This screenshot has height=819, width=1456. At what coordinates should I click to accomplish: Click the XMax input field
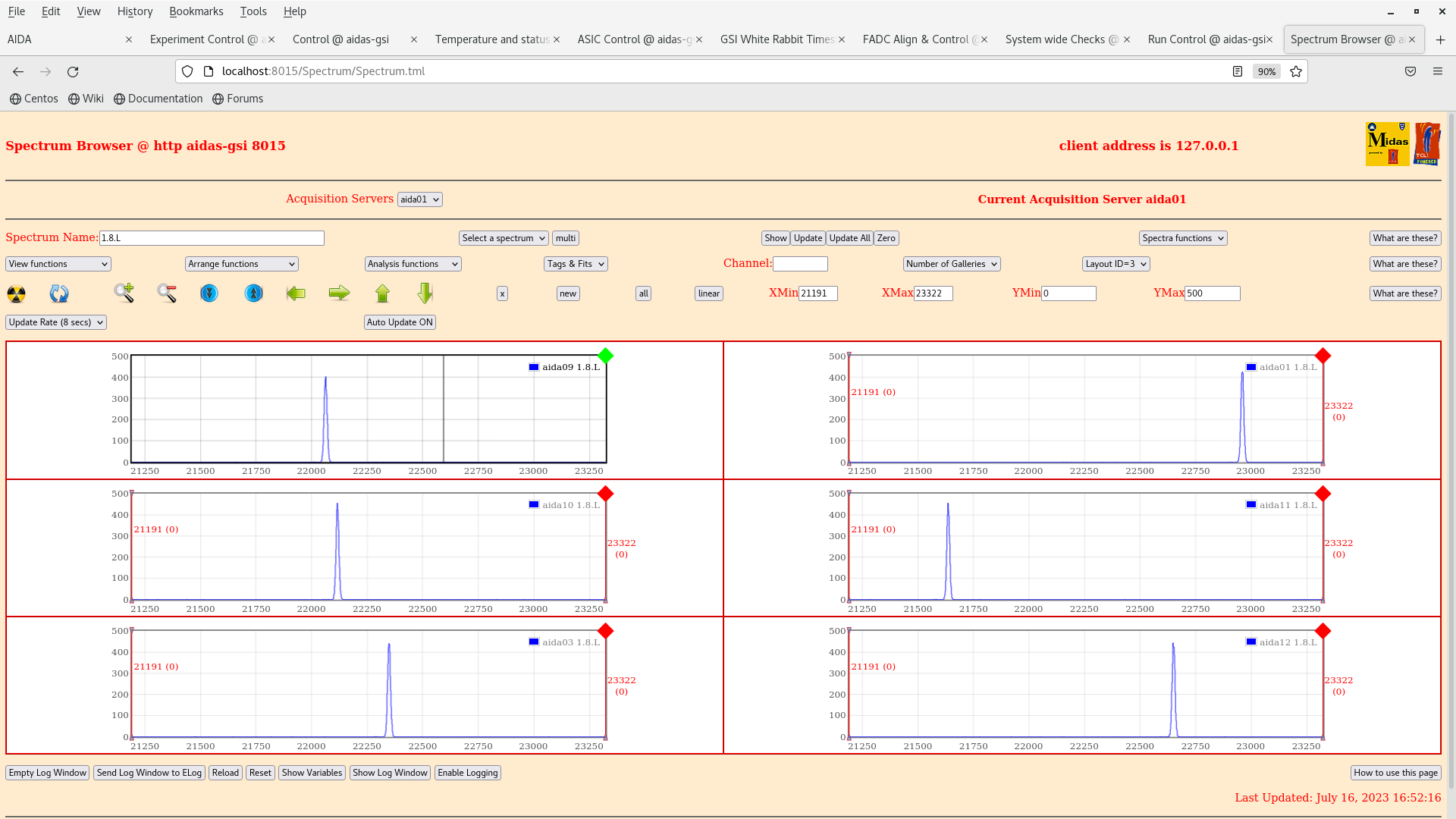933,293
